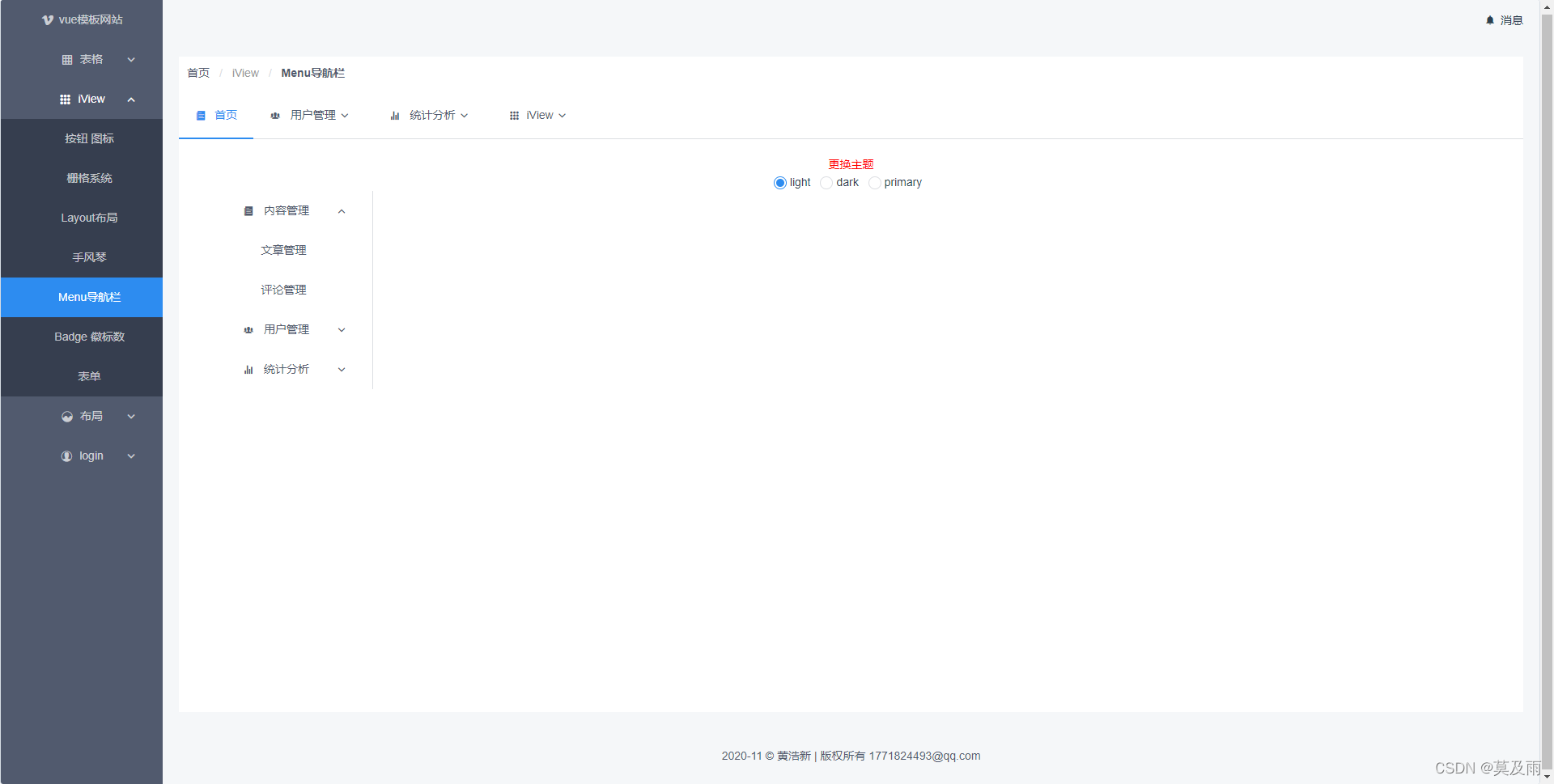The image size is (1554, 784).
Task: Click the bar chart icon next to top 统计分析
Action: 395,116
